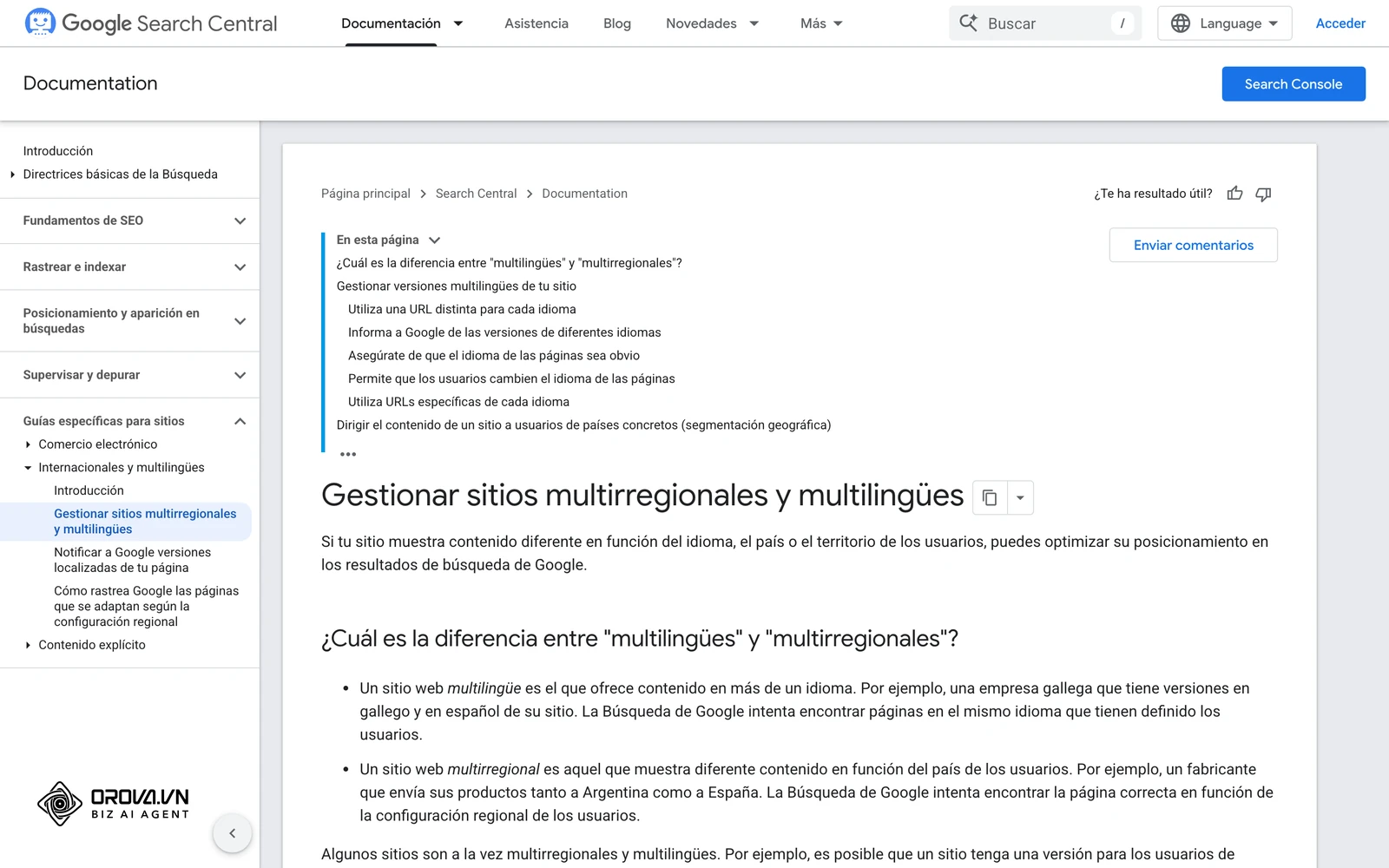Jump to Dirigir el contenido segmentación geográfica
Screen dimensions: 1389x868
pos(583,425)
